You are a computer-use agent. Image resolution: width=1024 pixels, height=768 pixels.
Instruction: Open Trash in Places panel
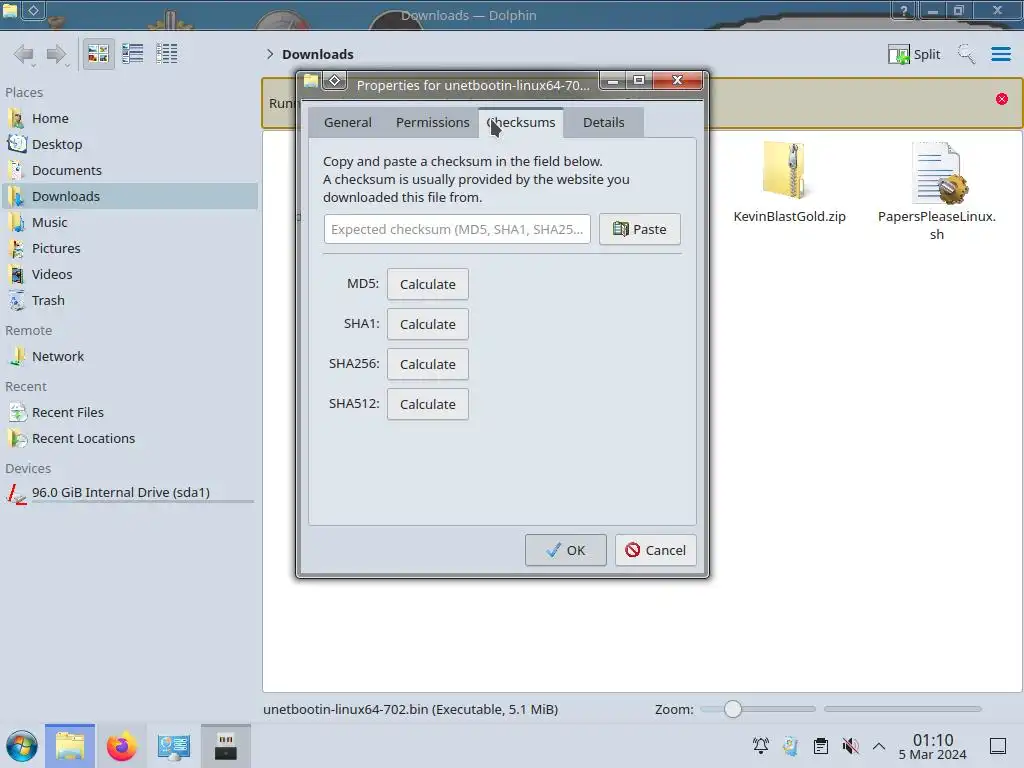click(x=129, y=301)
